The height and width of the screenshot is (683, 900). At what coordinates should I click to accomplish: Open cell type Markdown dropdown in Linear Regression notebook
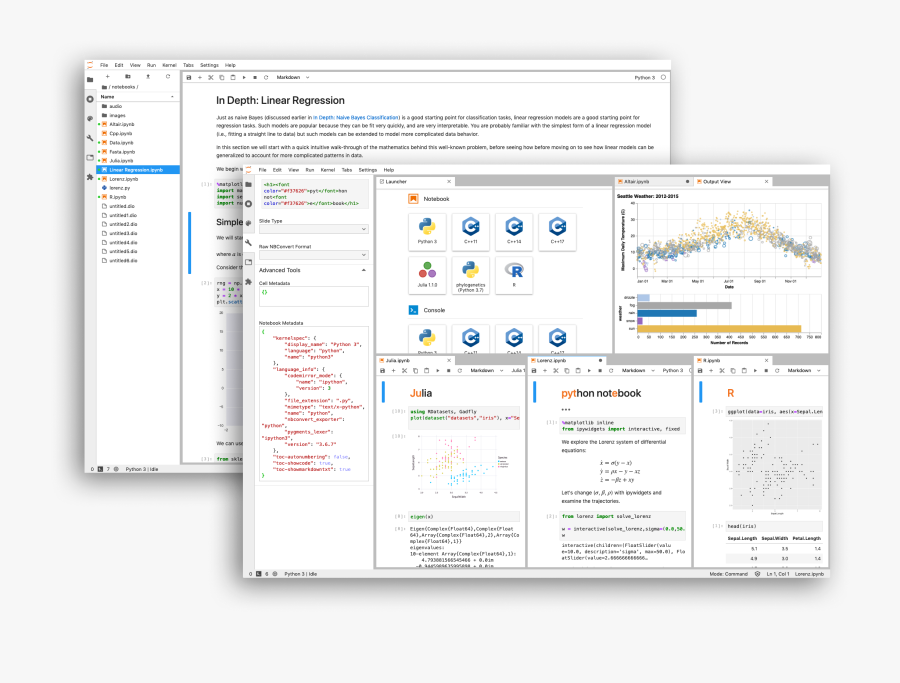coord(293,77)
